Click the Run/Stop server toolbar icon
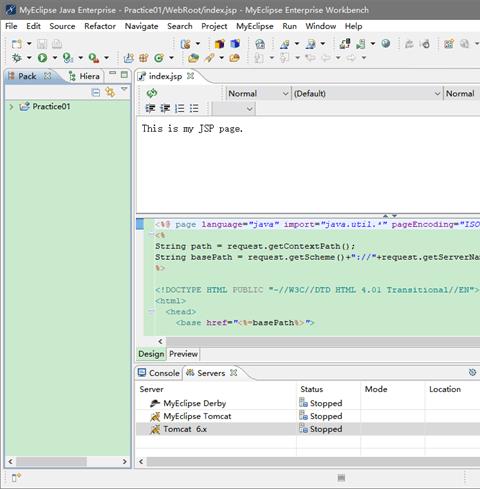 click(361, 44)
